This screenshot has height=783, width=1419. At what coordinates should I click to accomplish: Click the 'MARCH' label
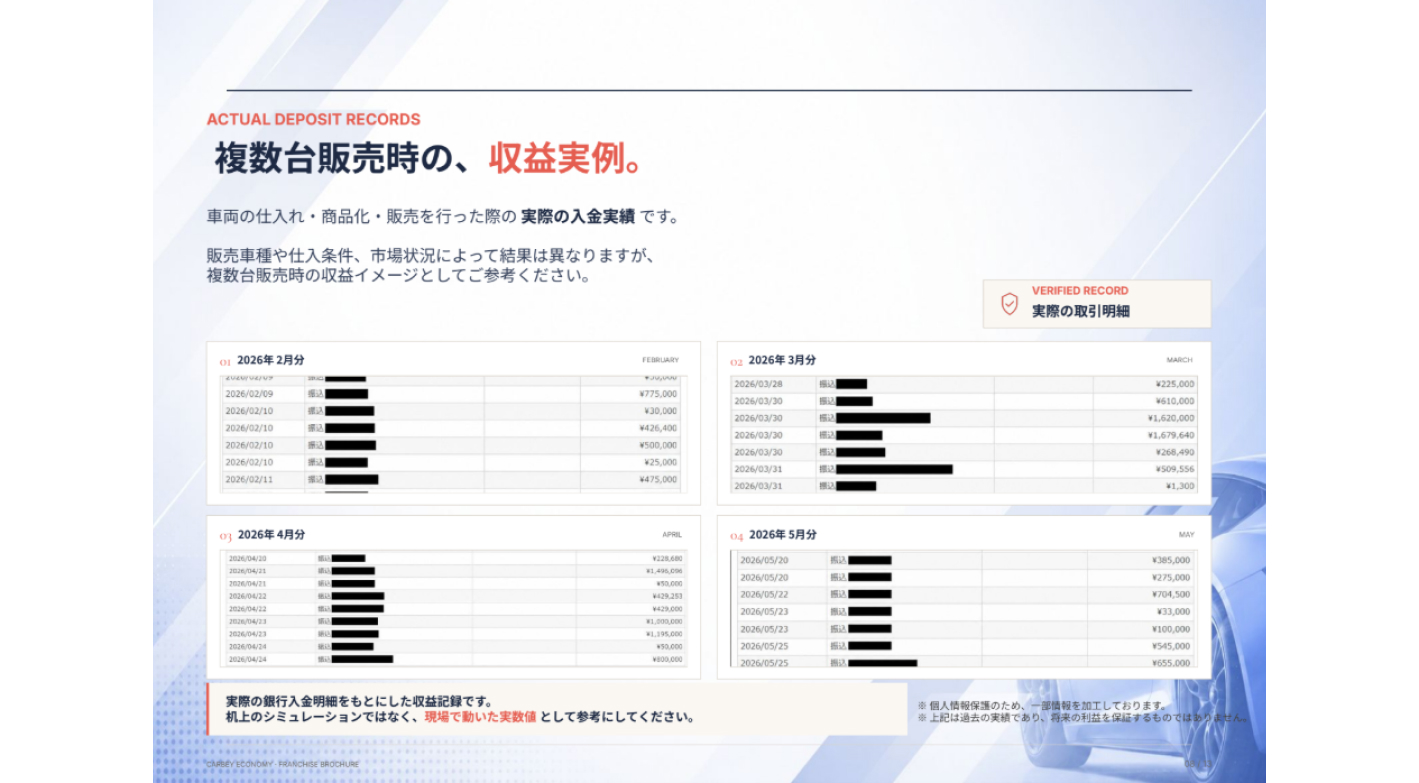pos(1179,360)
